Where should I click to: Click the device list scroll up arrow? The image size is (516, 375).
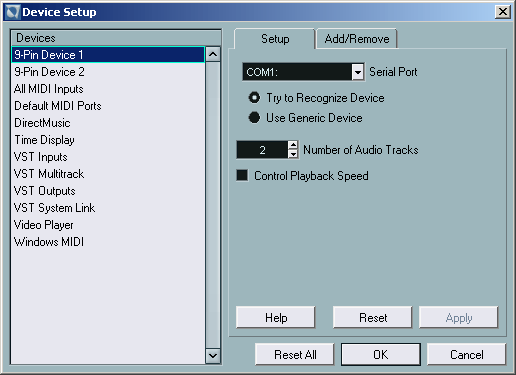(x=213, y=54)
